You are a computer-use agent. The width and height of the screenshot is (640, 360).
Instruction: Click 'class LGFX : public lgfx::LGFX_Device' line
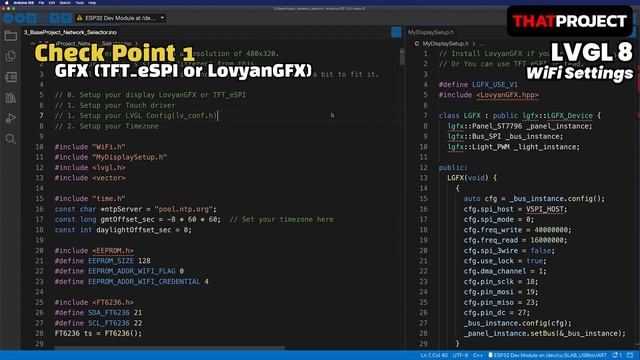[x=520, y=116]
